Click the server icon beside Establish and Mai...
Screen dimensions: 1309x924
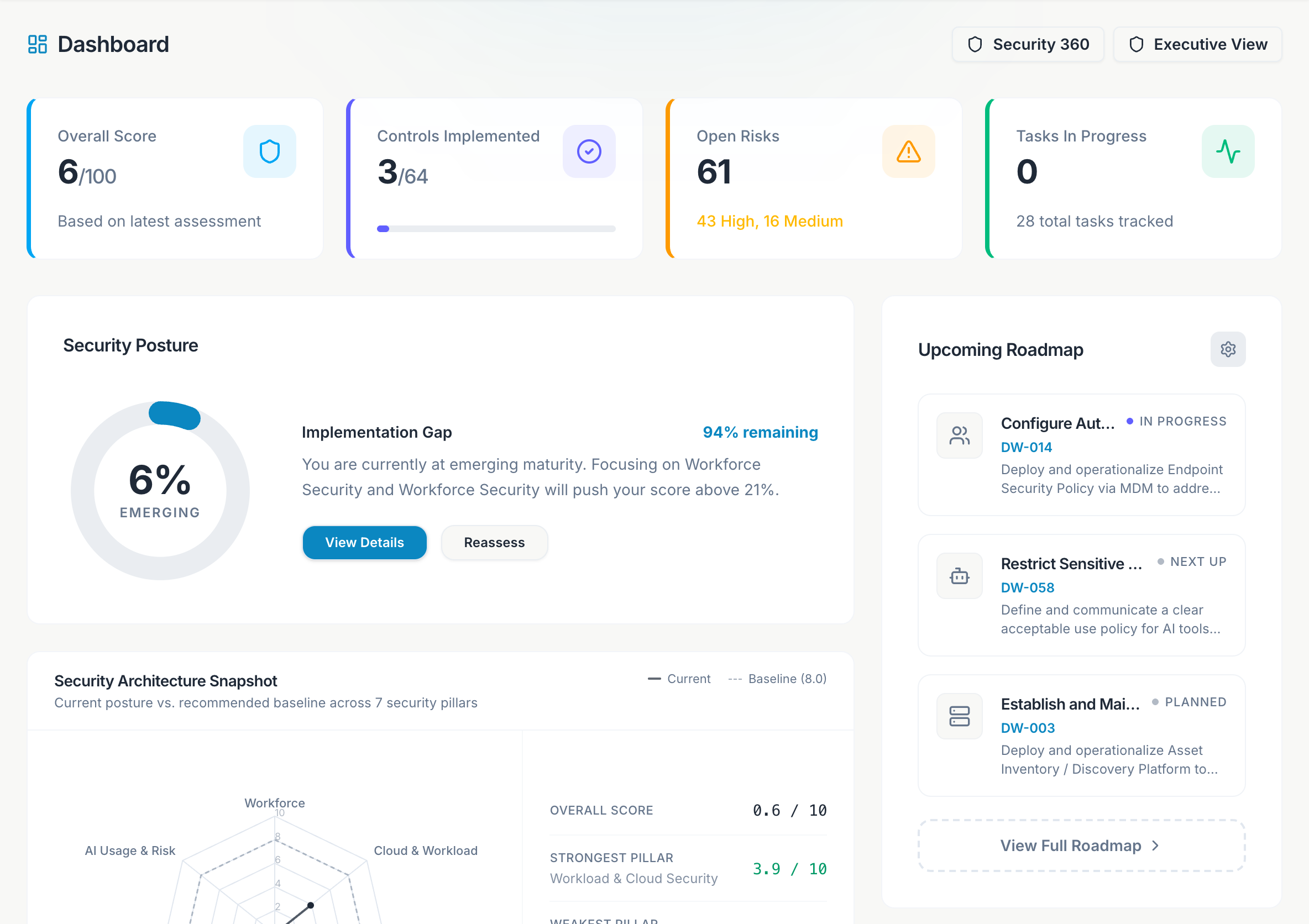(960, 717)
